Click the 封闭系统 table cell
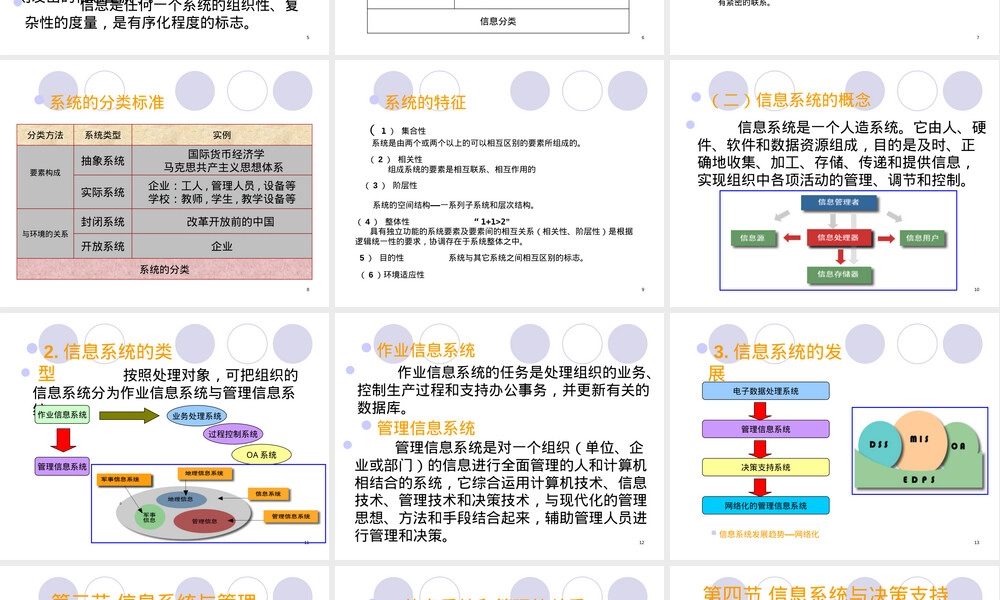 103,222
